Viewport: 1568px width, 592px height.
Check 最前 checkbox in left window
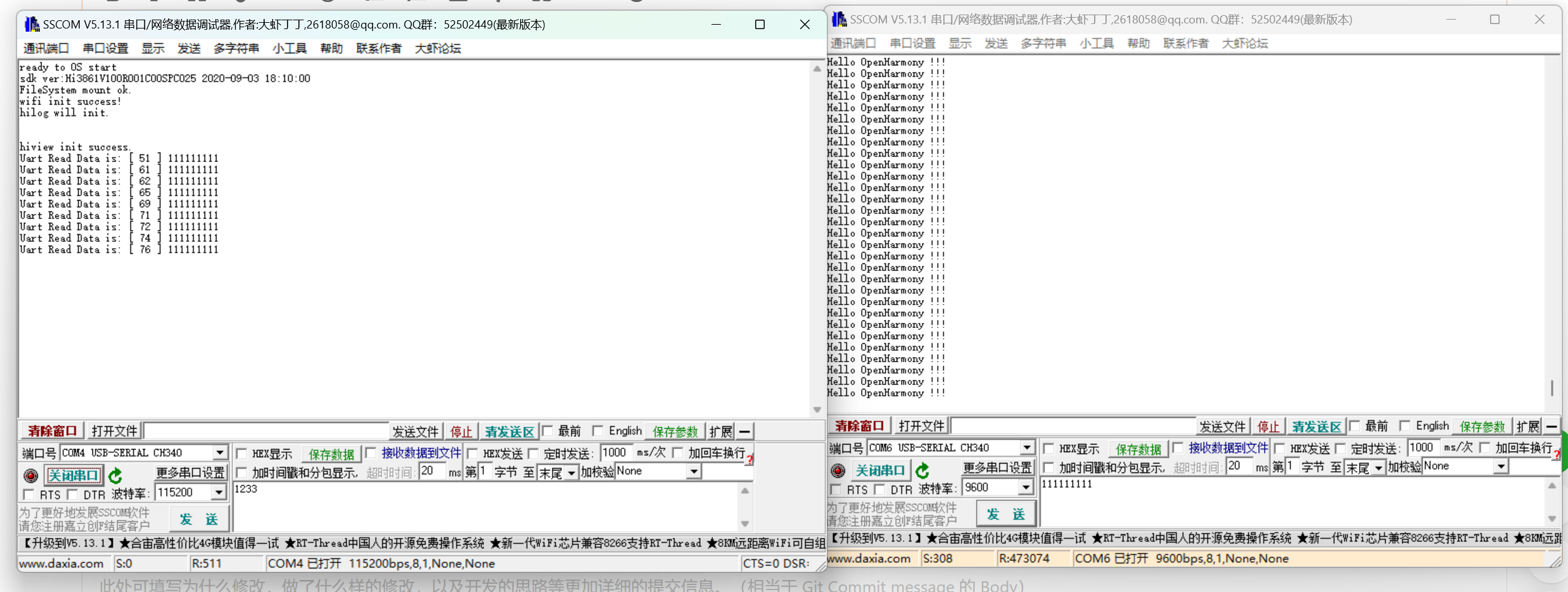pyautogui.click(x=548, y=431)
